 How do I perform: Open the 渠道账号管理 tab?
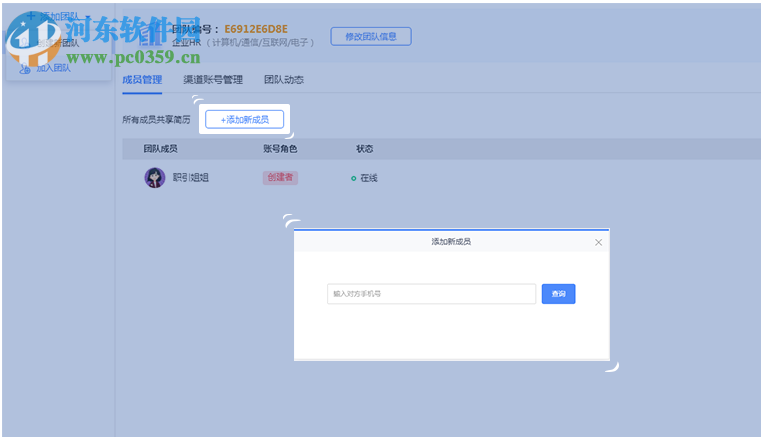(x=213, y=80)
